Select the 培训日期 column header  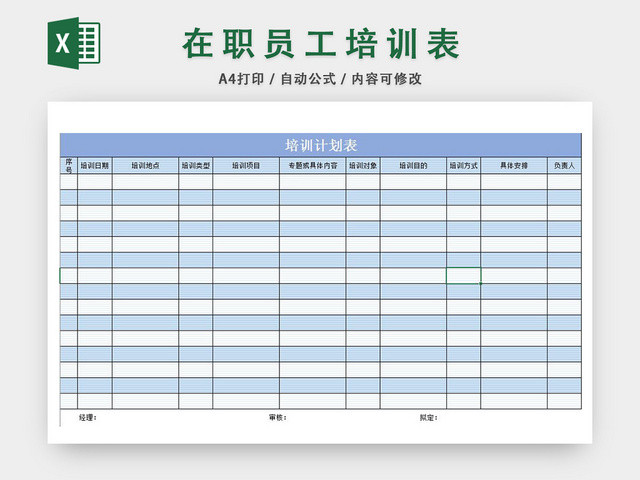click(95, 166)
